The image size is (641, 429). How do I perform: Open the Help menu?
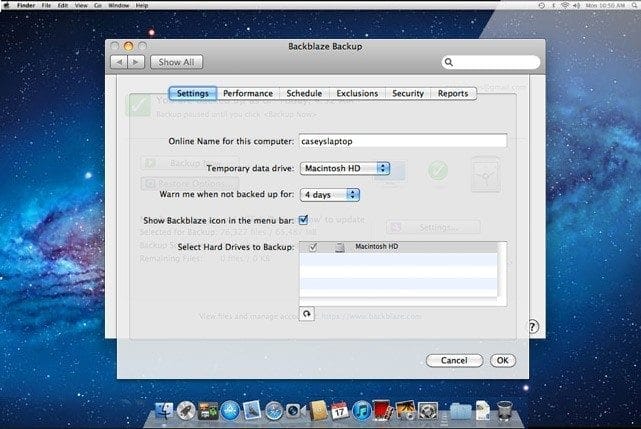pos(142,5)
